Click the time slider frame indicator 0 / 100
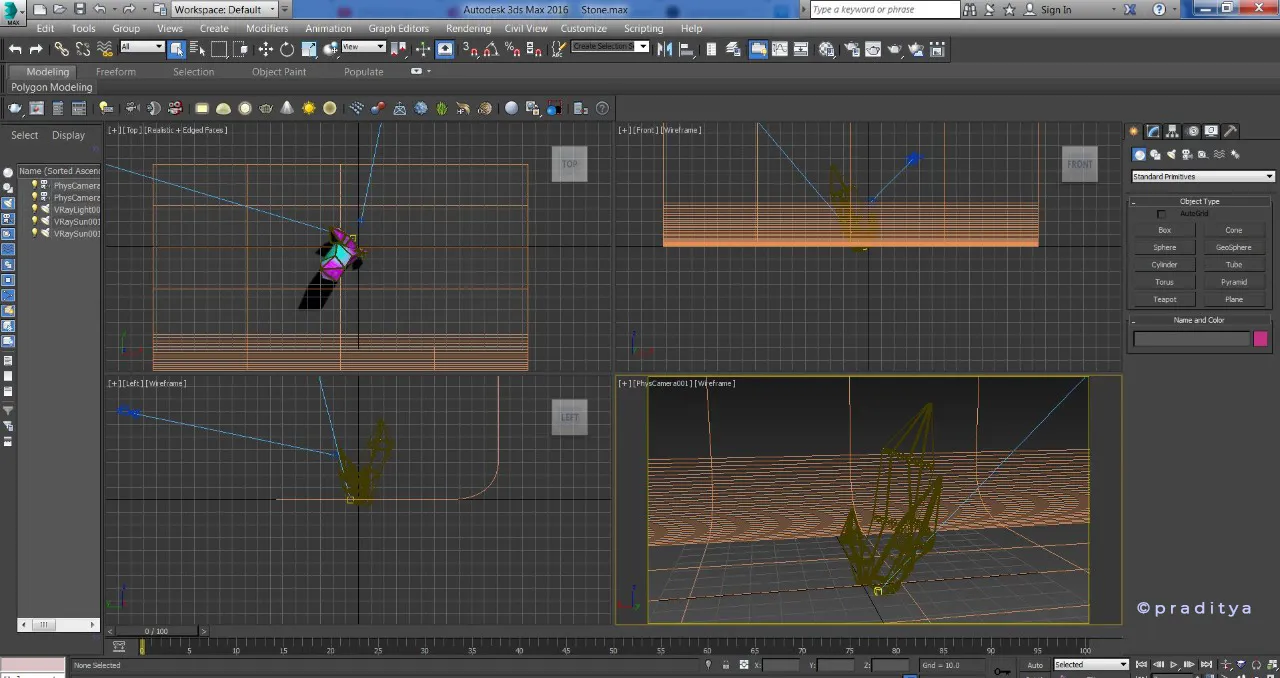 tap(156, 631)
